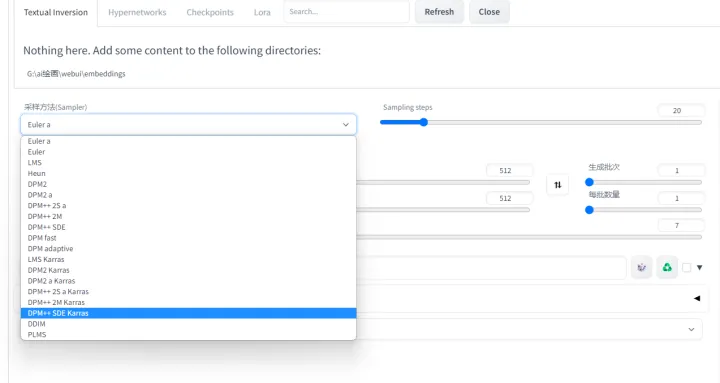720x383 pixels.
Task: Select DDIM in the sampler list
Action: click(188, 324)
